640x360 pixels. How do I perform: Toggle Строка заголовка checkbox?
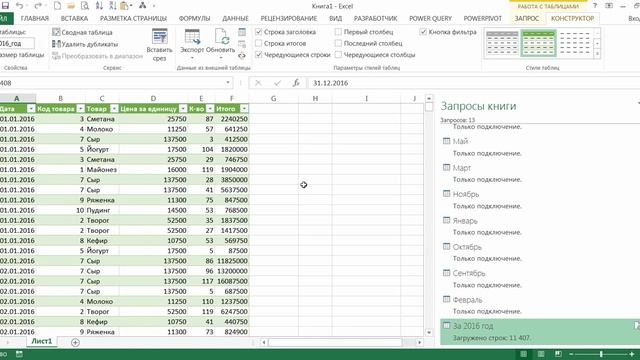point(258,31)
